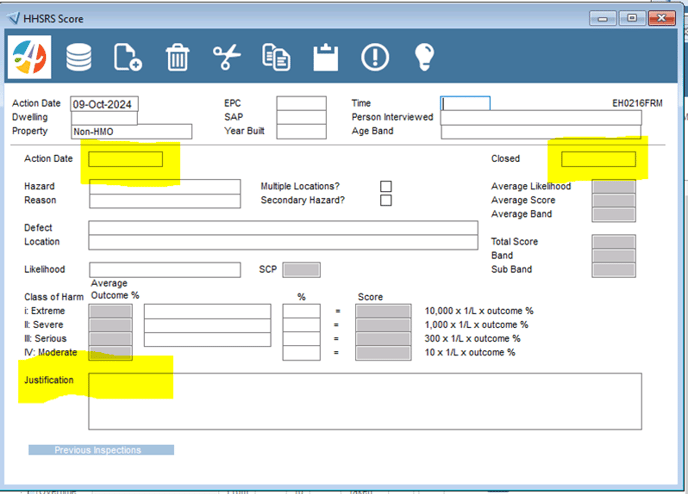Click the yellow Action Date field
The image size is (688, 494).
125,159
